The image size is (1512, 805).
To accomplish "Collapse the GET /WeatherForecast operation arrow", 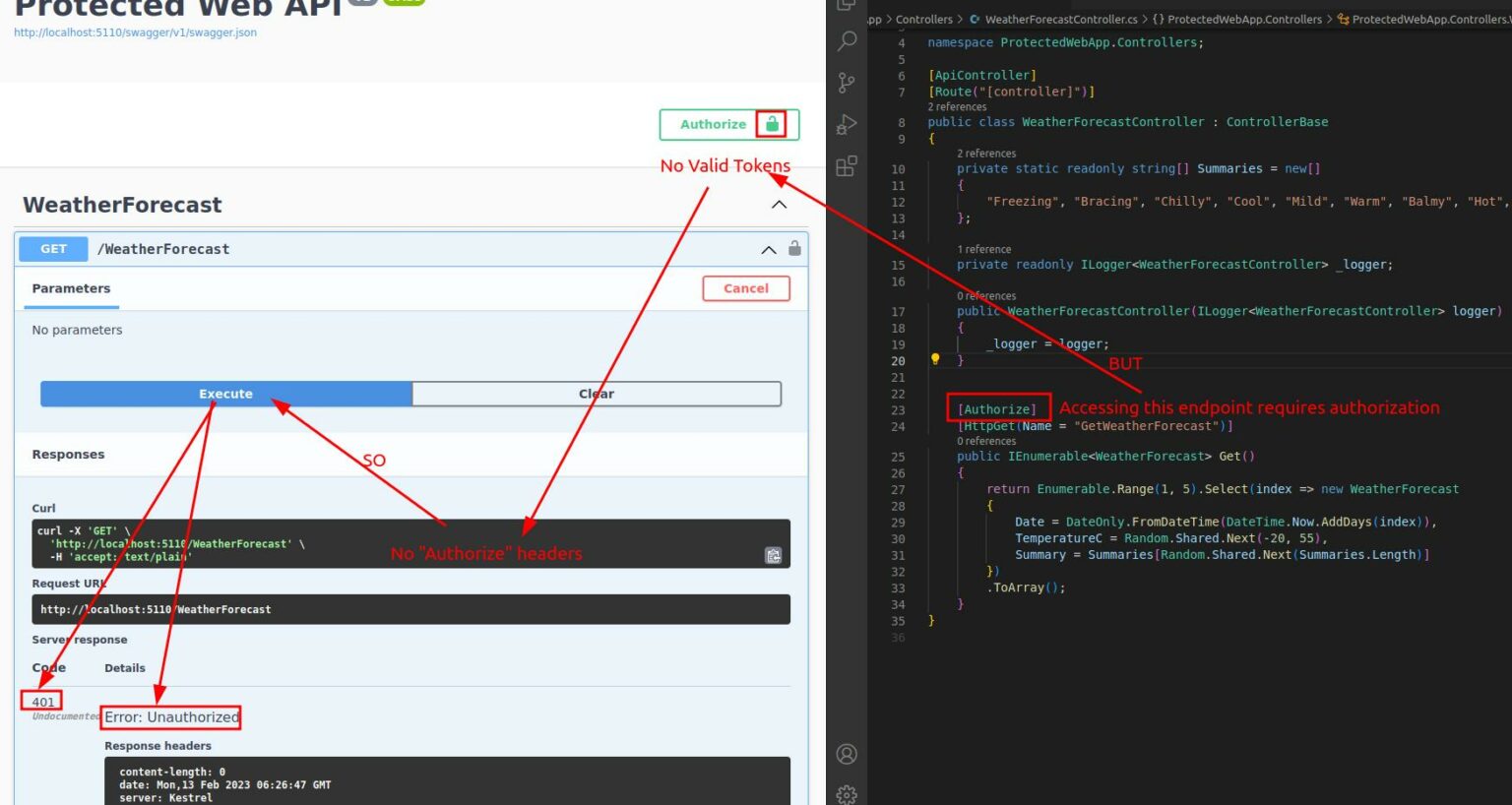I will 769,250.
